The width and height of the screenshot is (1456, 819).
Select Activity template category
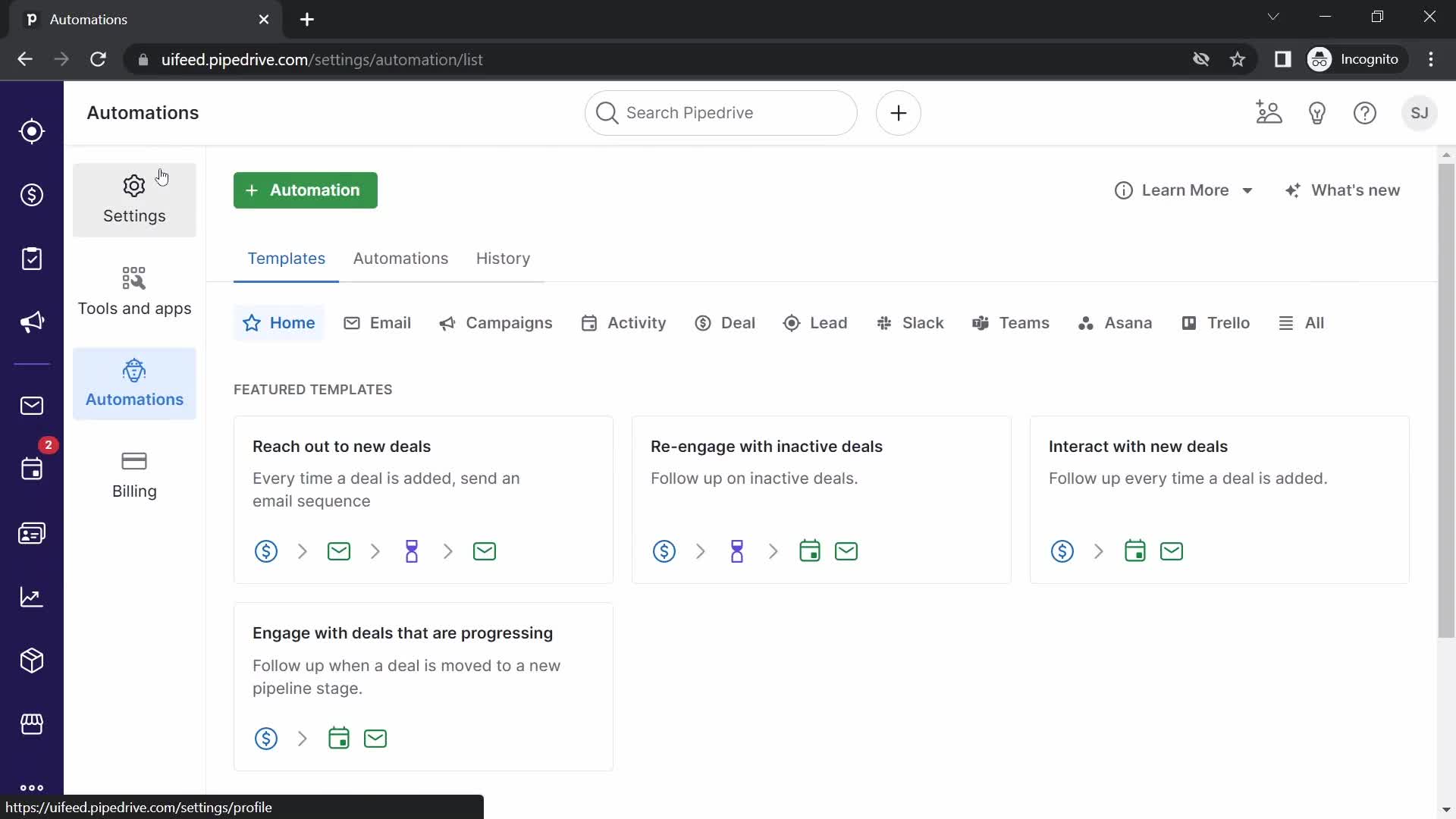pyautogui.click(x=623, y=323)
